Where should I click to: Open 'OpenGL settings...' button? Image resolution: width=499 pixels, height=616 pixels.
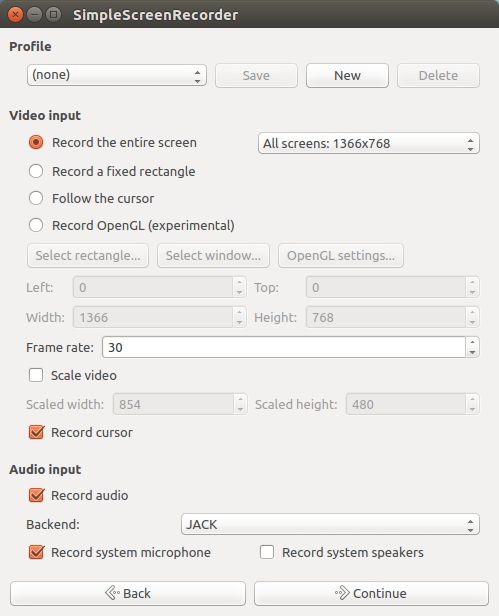[x=341, y=256]
